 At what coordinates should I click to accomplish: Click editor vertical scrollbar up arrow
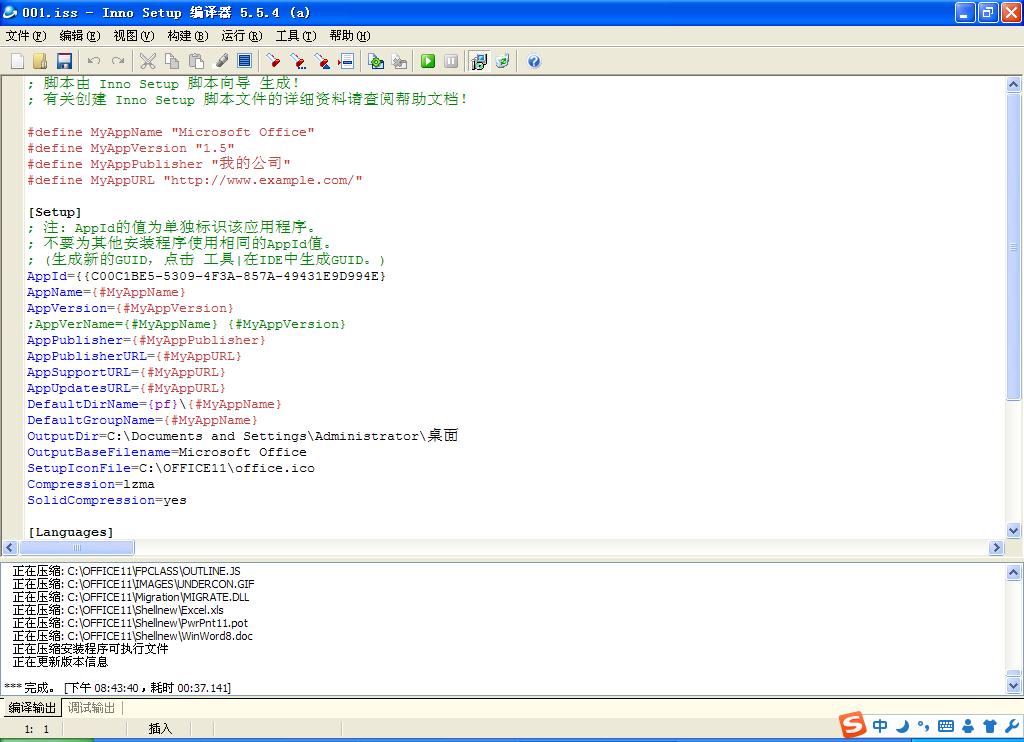pyautogui.click(x=1014, y=84)
